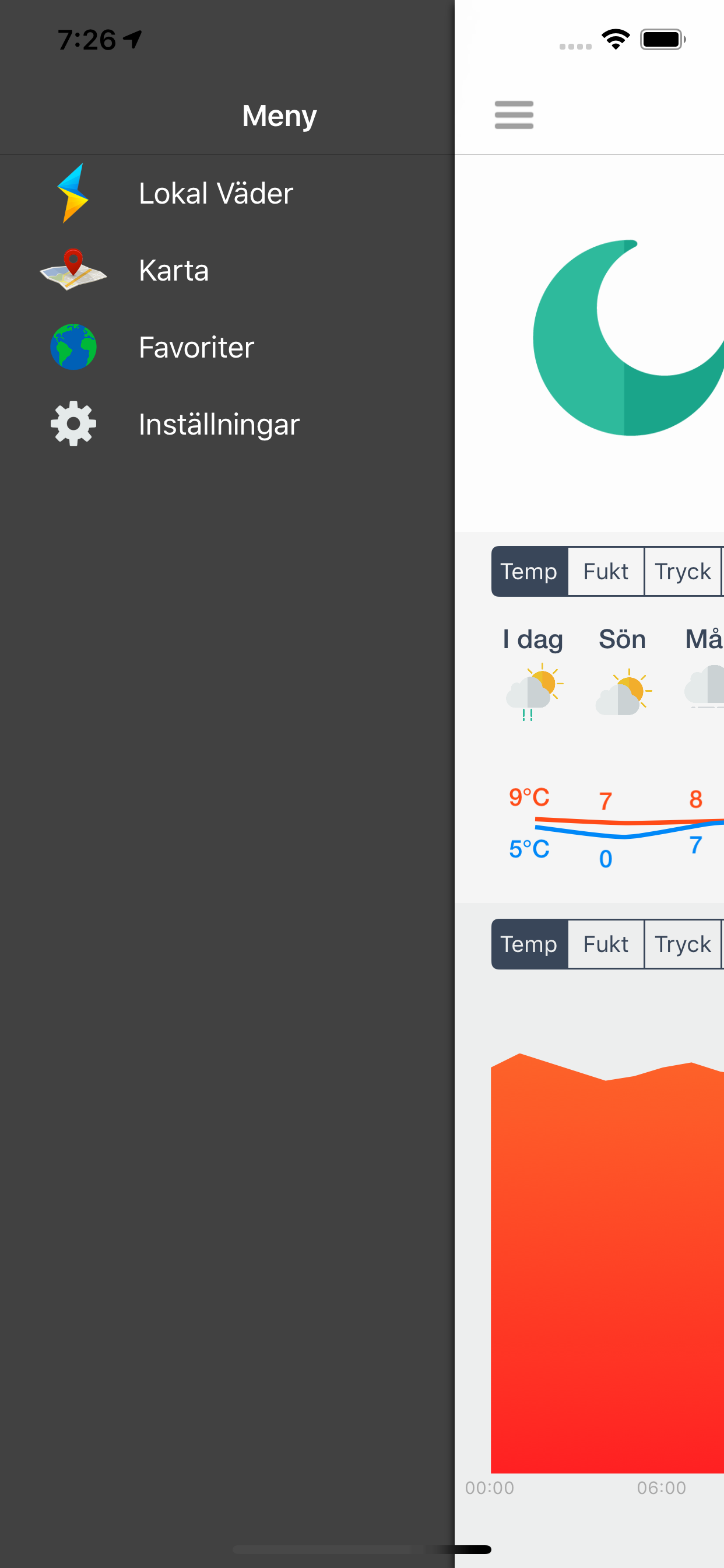Close the menu with the hamburger icon

tap(514, 115)
